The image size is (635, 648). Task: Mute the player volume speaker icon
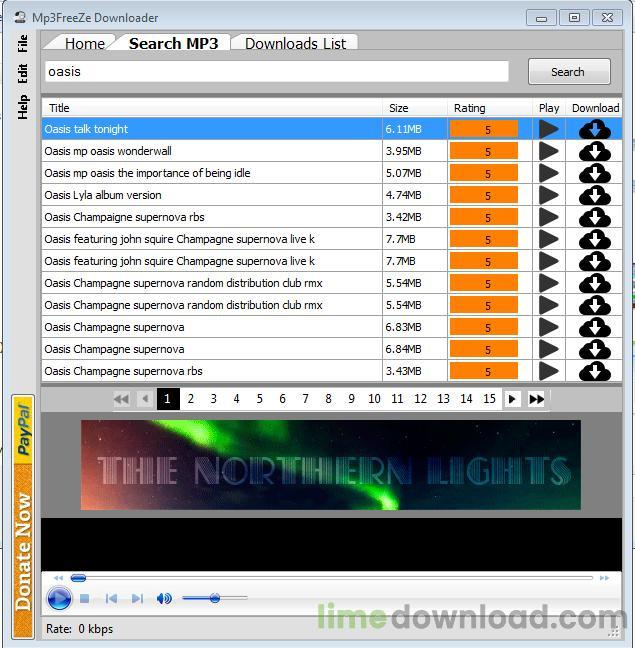[164, 598]
